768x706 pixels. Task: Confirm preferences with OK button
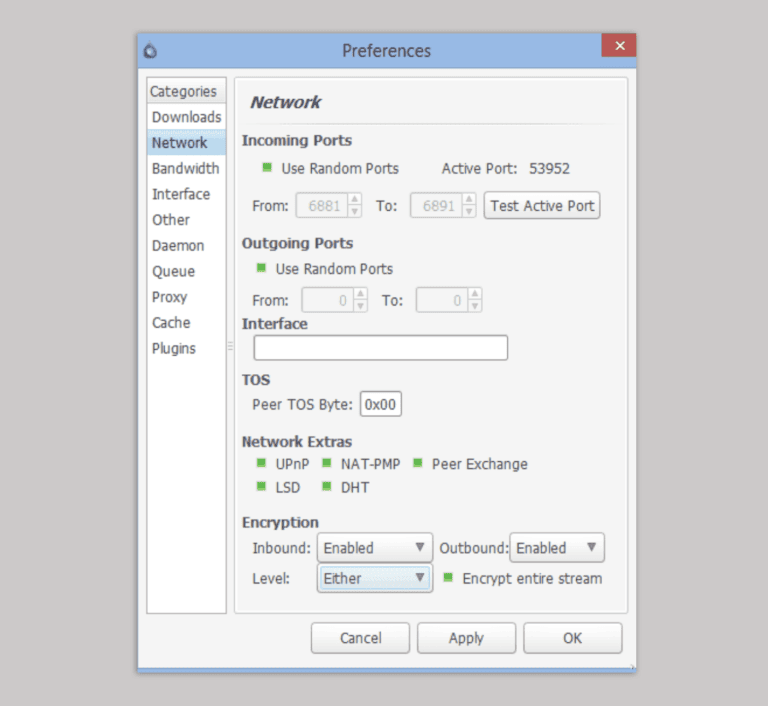(572, 638)
